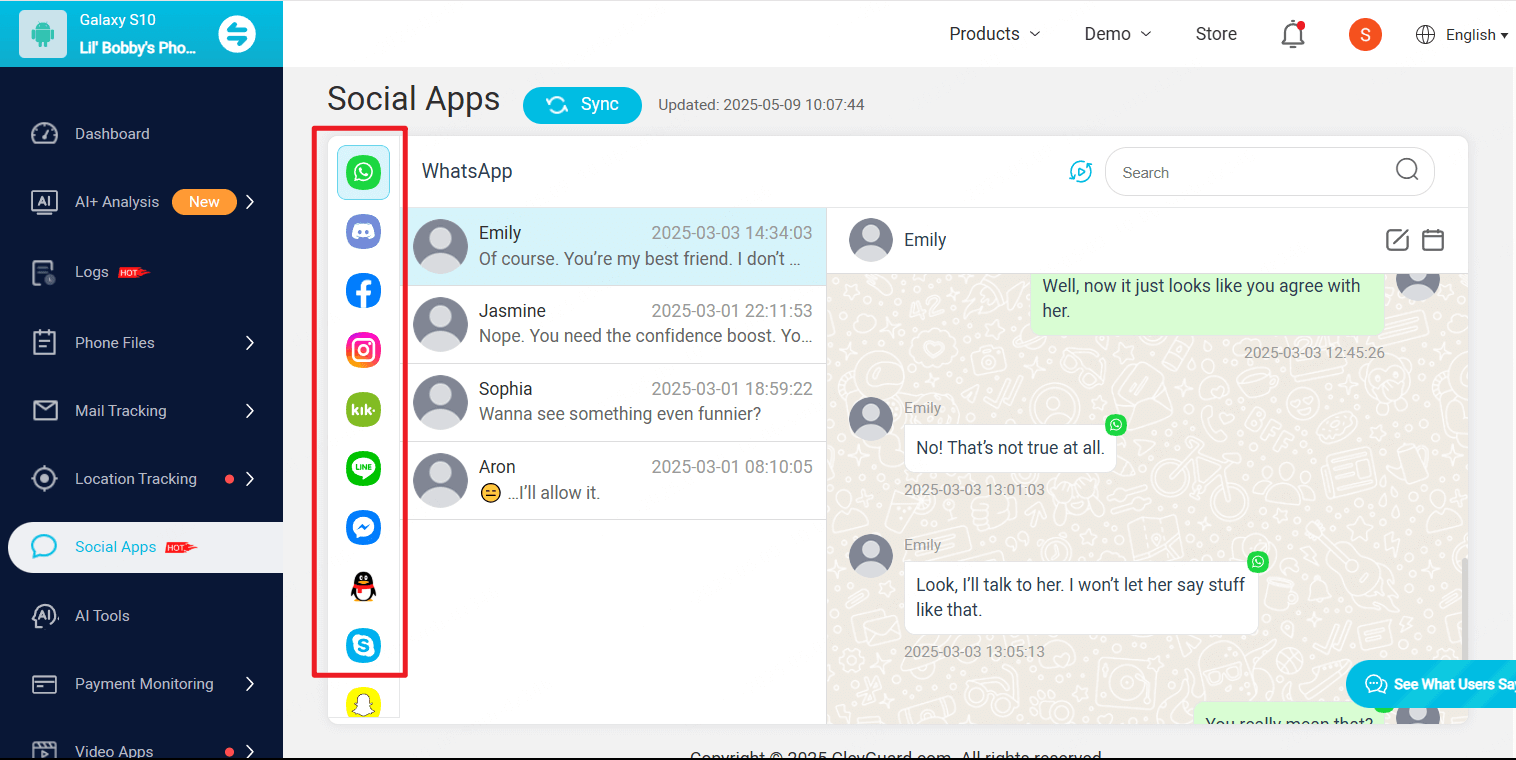Click Emily's avatar in chat header

(x=870, y=239)
